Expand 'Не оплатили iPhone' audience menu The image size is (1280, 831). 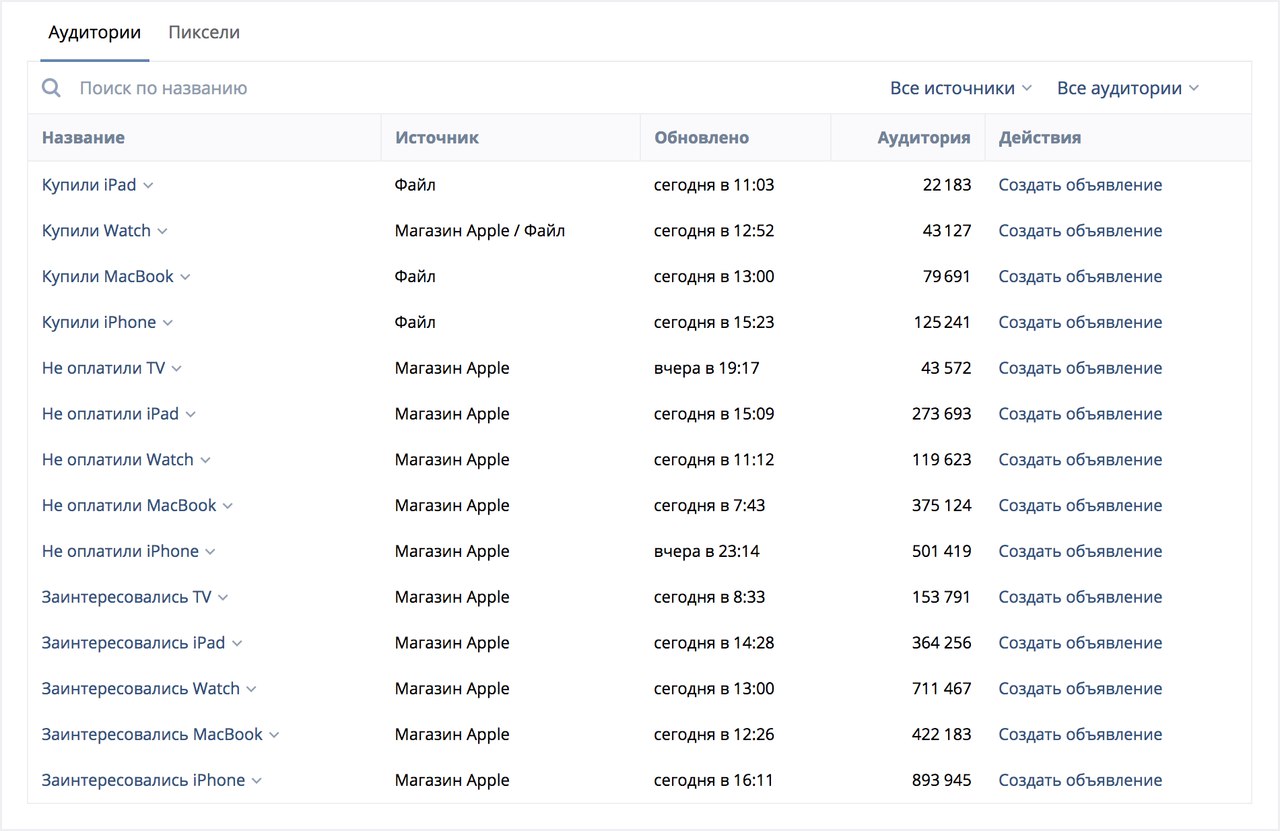coord(211,552)
